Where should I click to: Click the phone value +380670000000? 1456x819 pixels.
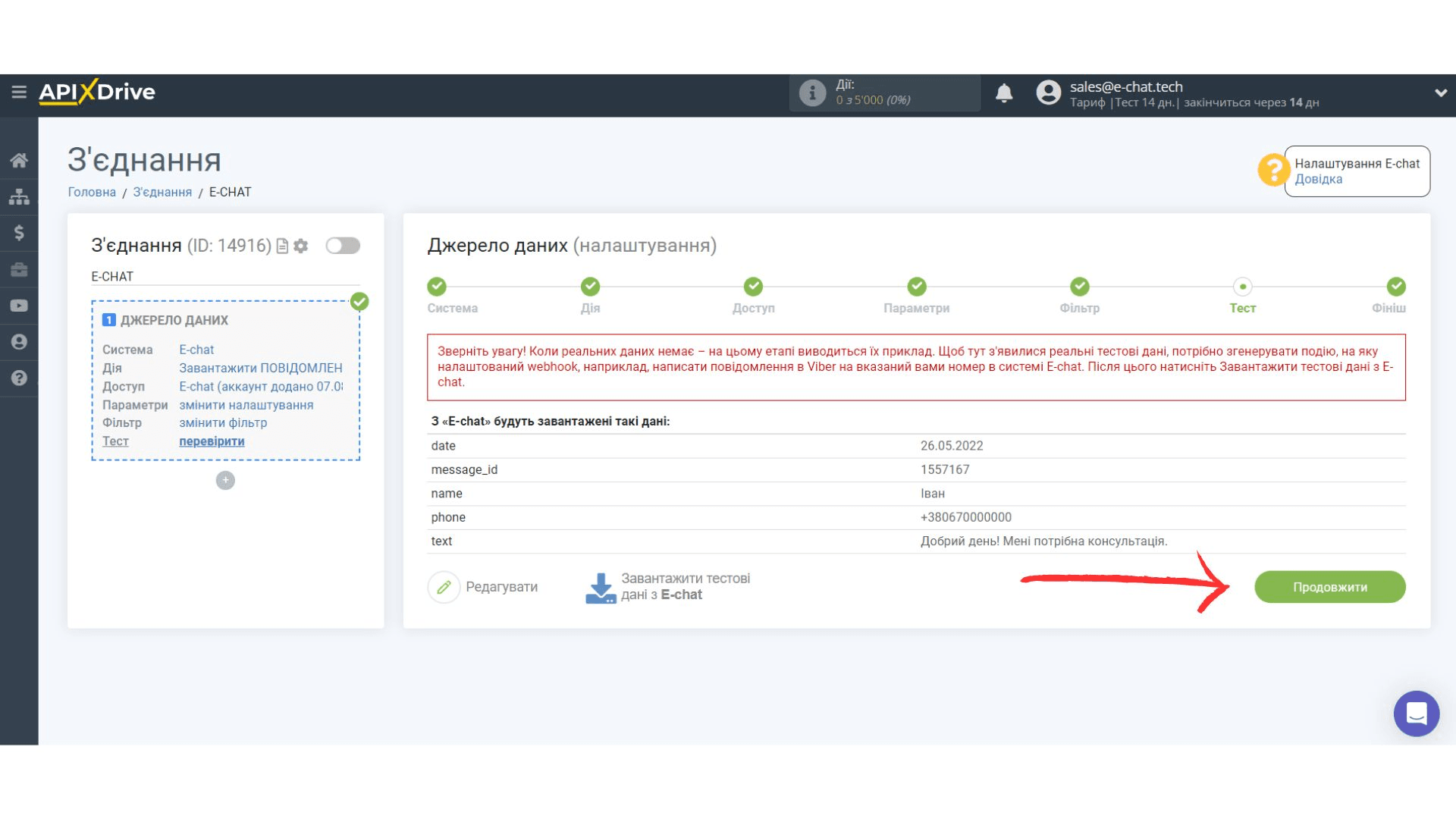966,517
